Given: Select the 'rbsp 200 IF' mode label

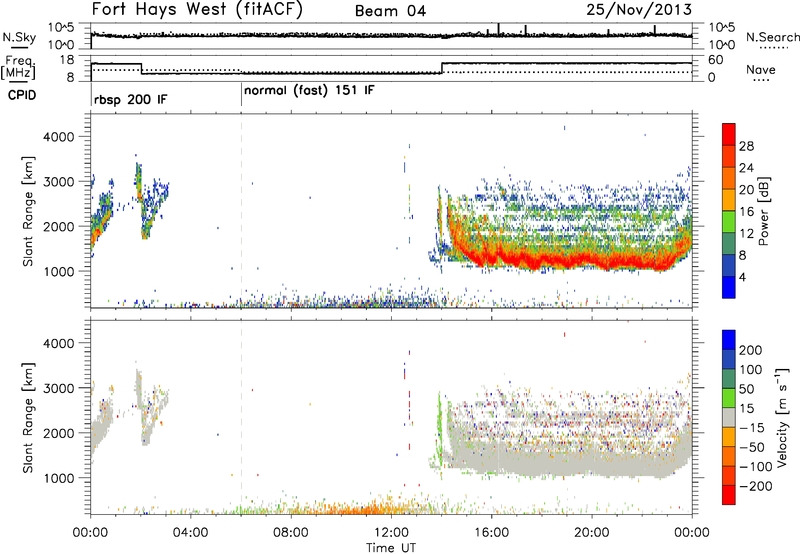Looking at the screenshot, I should (130, 99).
